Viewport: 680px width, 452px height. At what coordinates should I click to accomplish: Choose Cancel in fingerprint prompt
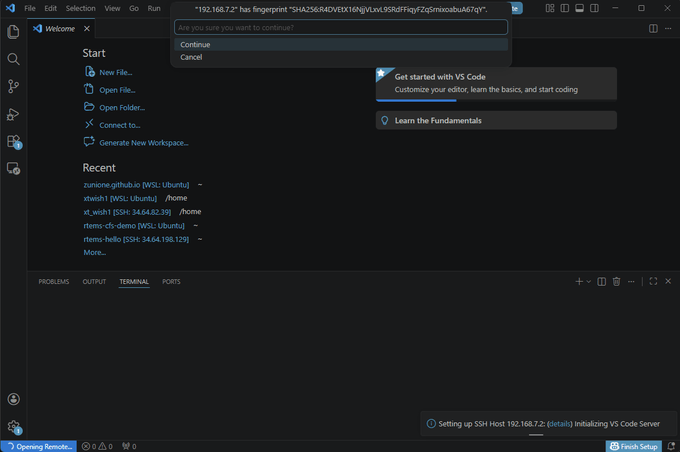[x=341, y=57]
